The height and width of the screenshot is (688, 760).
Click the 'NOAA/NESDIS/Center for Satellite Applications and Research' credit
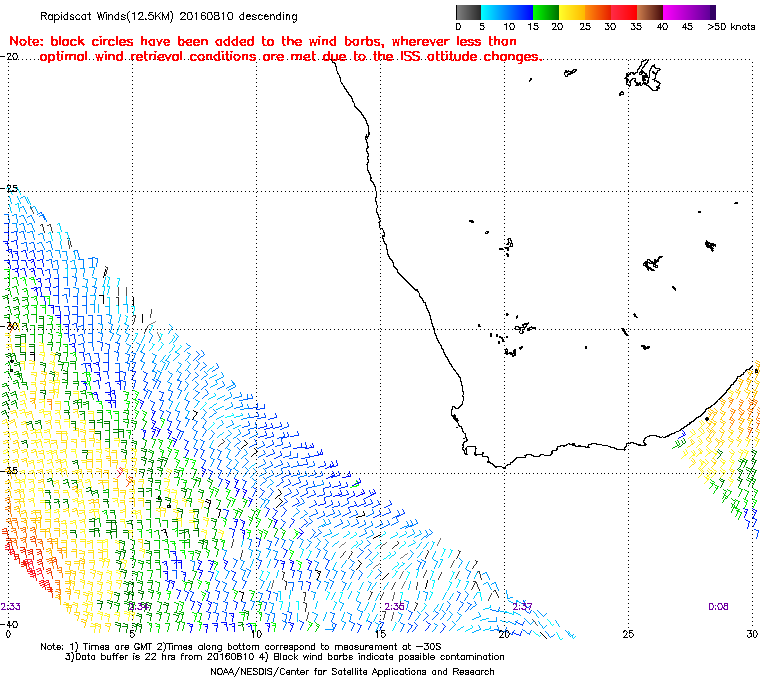coord(352,672)
